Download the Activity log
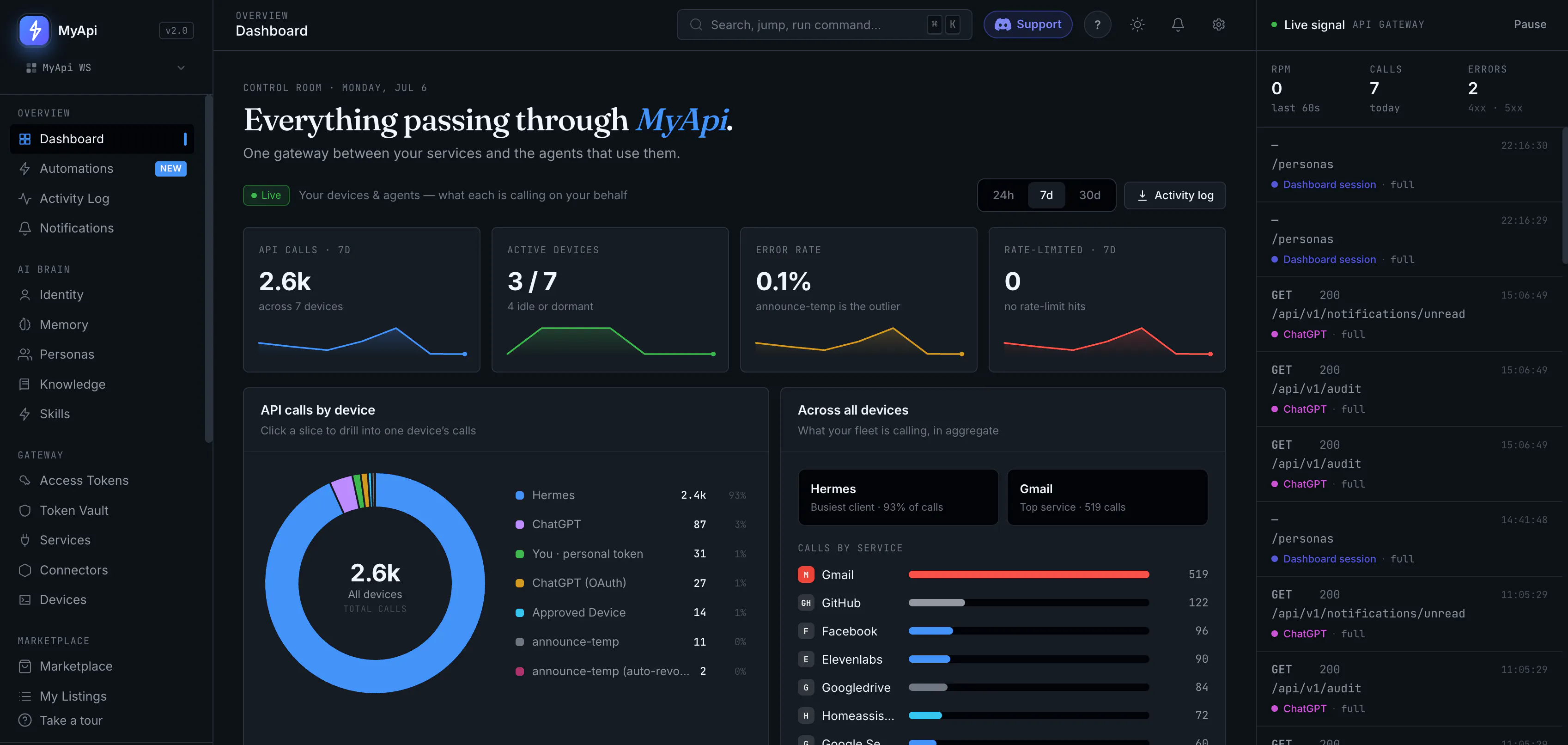This screenshot has width=1568, height=745. (x=1175, y=195)
